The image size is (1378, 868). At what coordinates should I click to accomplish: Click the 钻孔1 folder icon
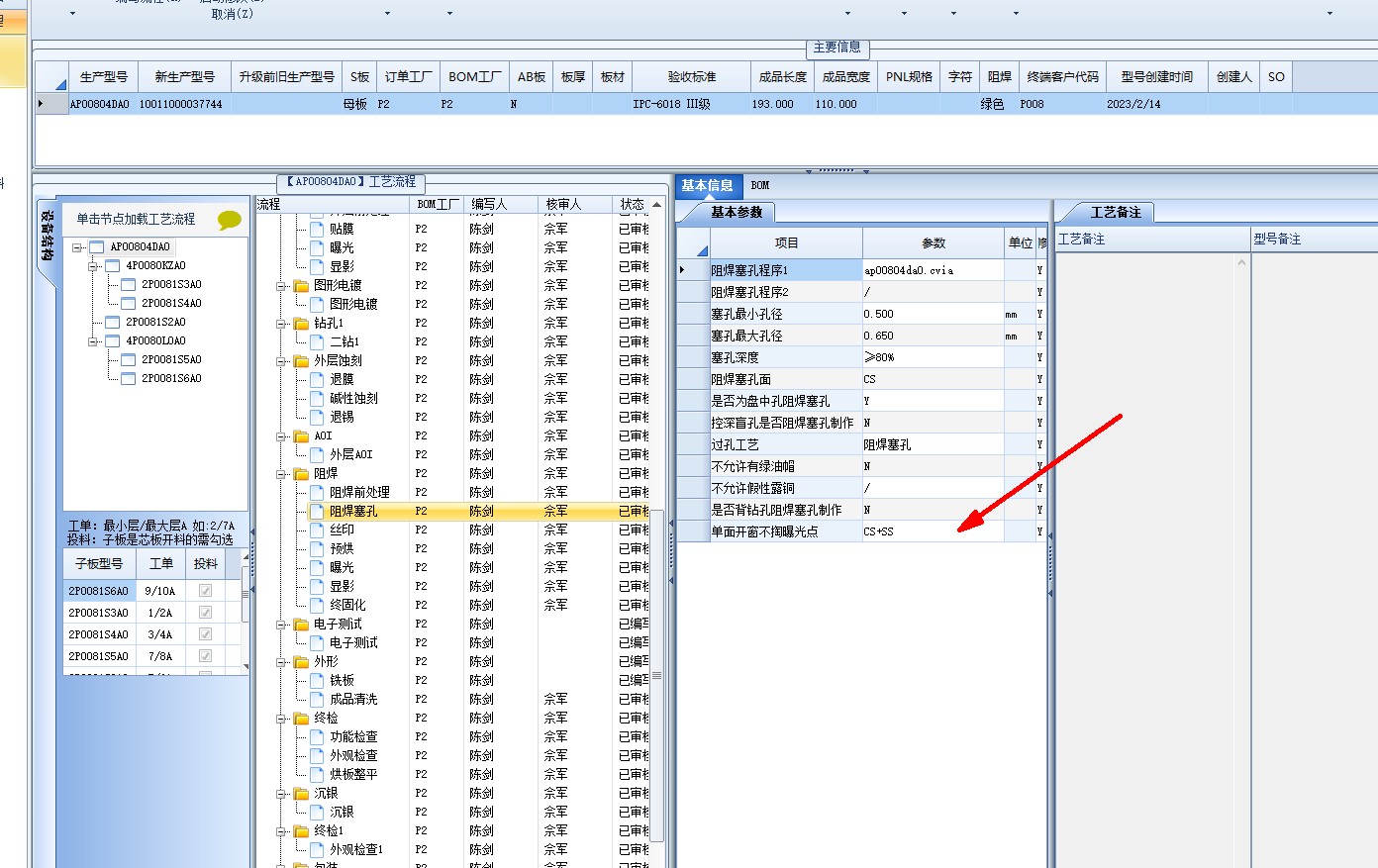[x=301, y=323]
